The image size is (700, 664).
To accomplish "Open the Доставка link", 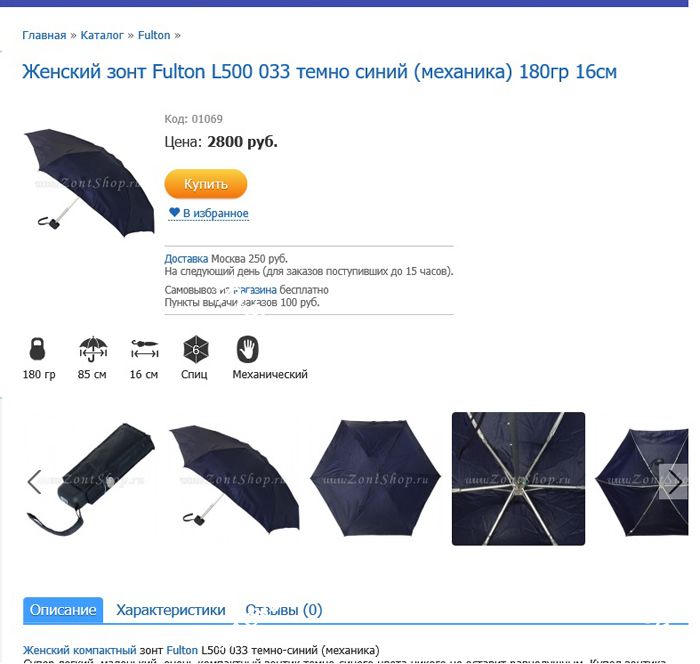I will [x=186, y=259].
